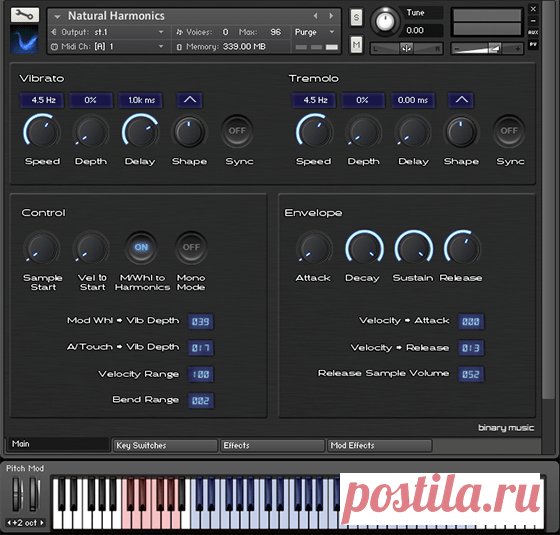Click Vibrato Speed 4.5 Hz value
This screenshot has height=535, width=560.
tap(42, 100)
